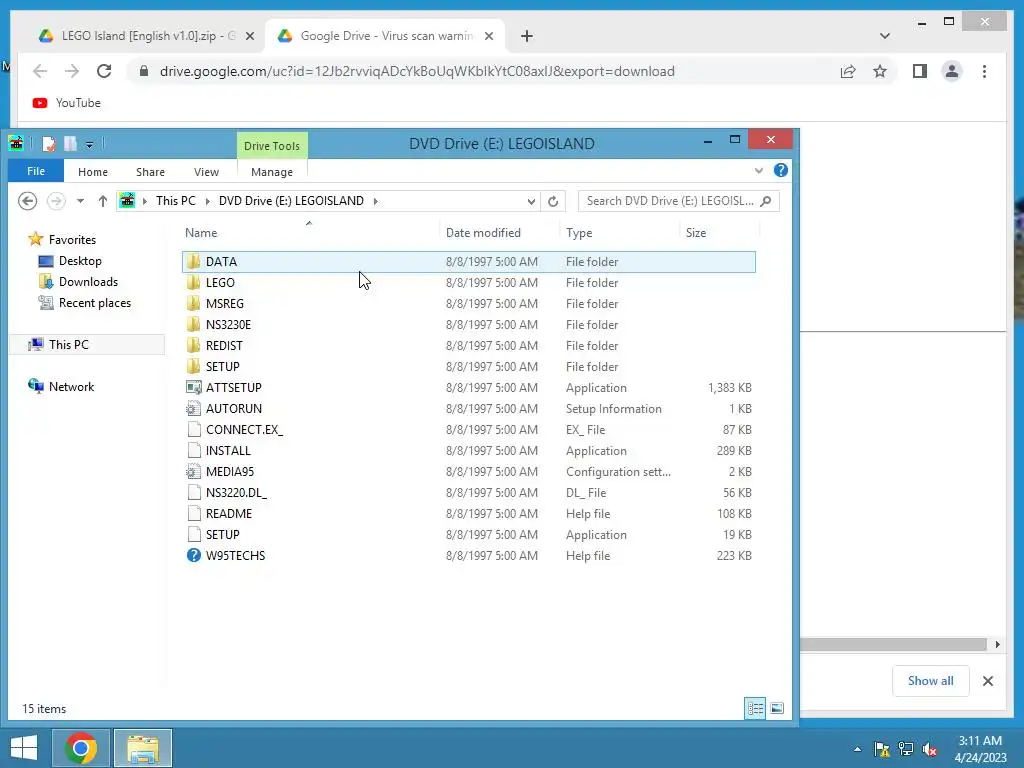The image size is (1024, 768).
Task: Open the File menu in Explorer
Action: [36, 171]
